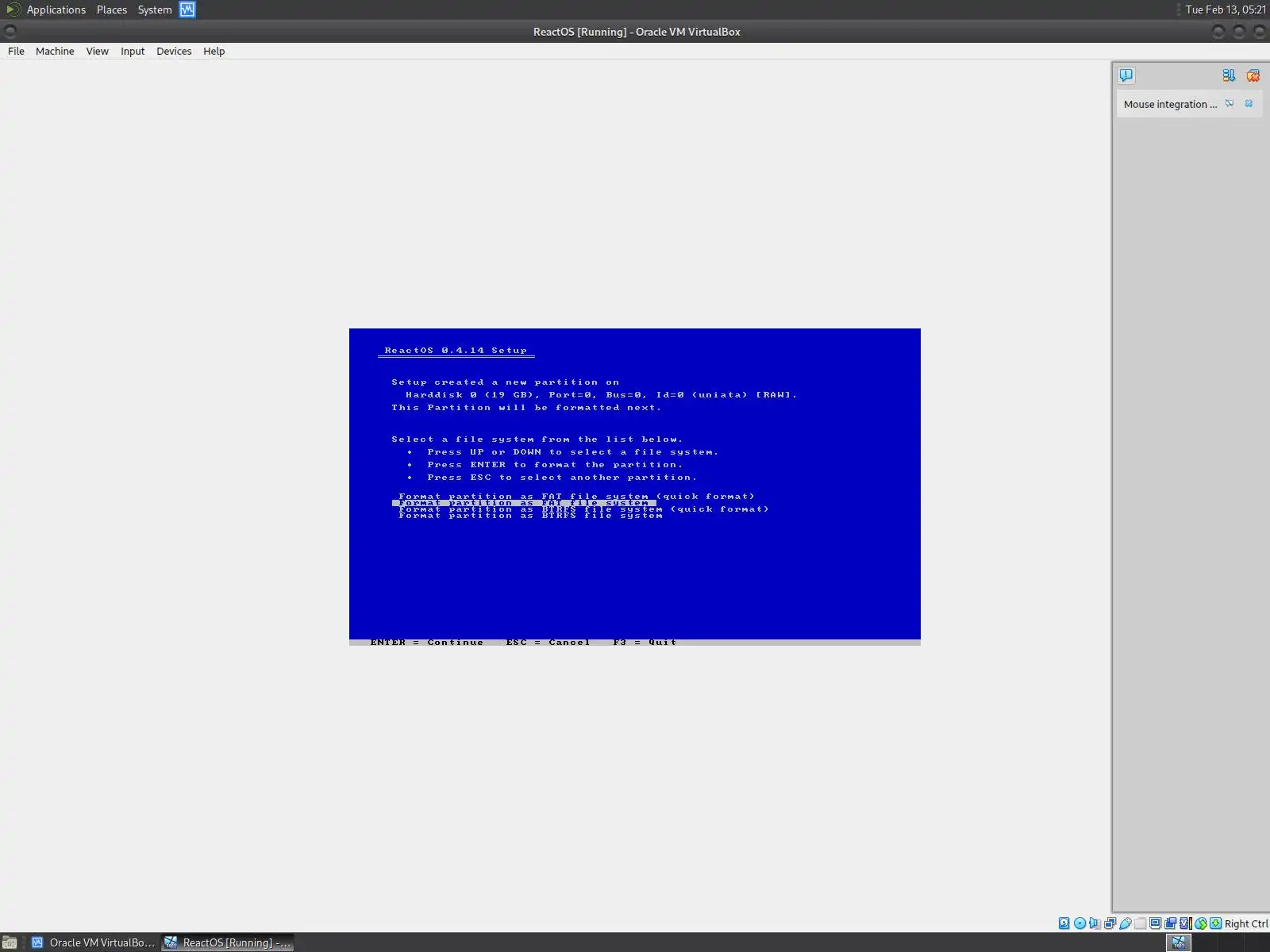
Task: Select Format partition as BTRFS file system
Action: 530,516
